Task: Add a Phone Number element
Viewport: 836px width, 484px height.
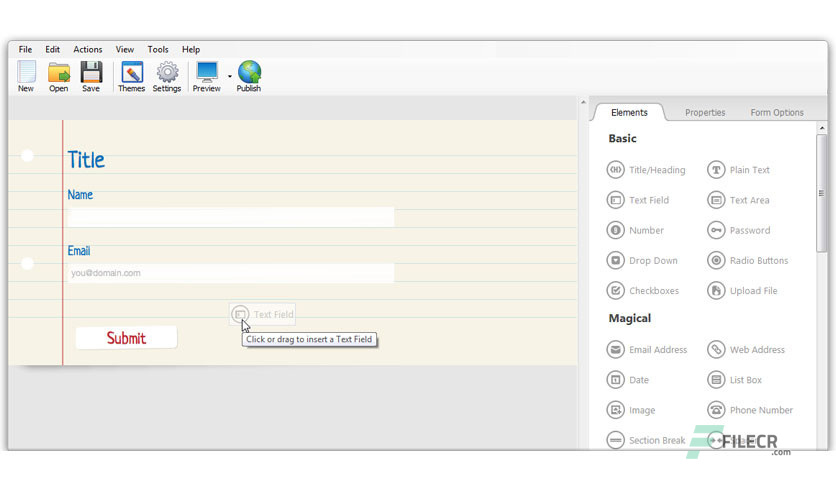Action: 750,410
